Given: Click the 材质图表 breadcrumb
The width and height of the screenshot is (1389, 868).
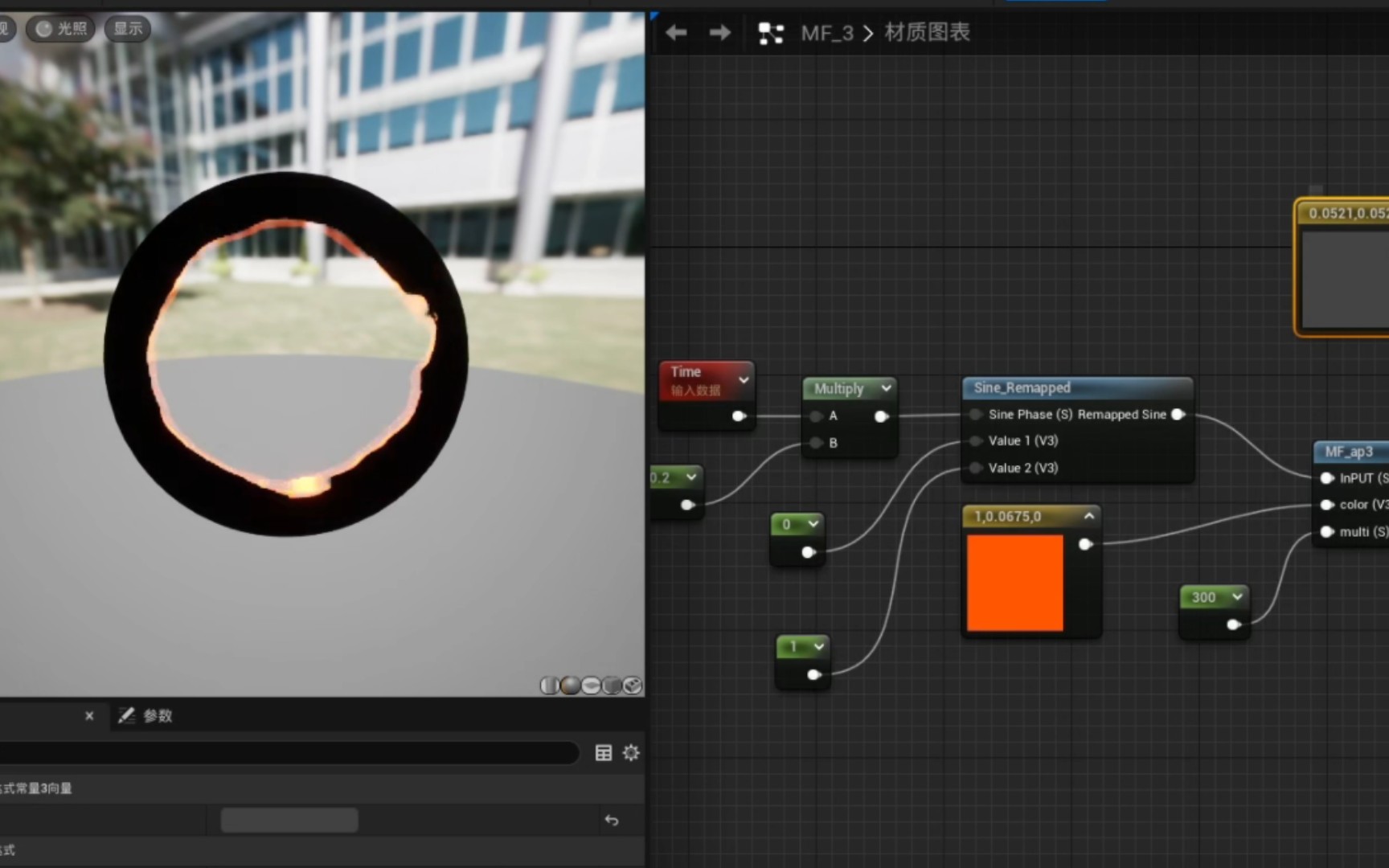Looking at the screenshot, I should [x=927, y=33].
